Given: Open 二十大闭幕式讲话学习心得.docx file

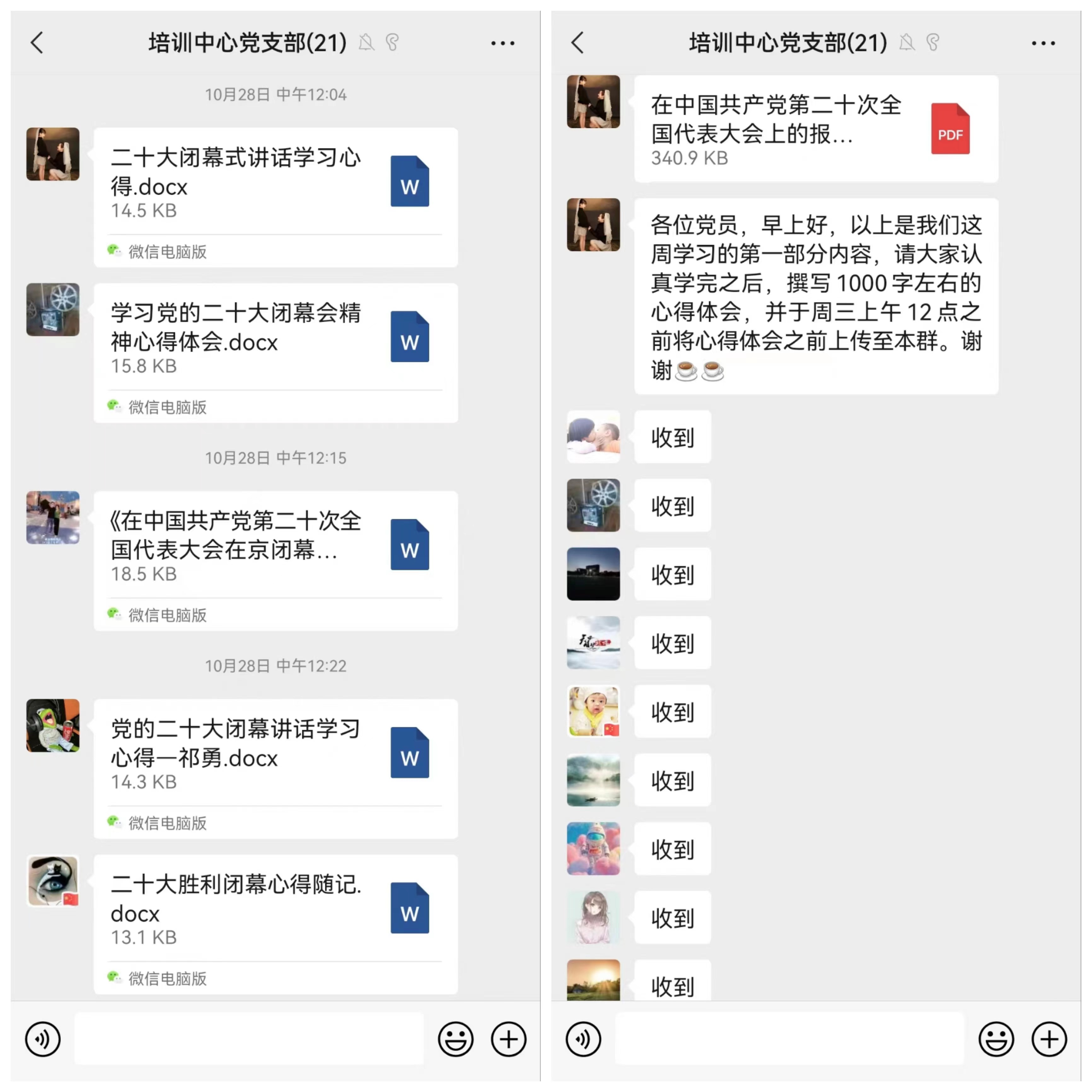Looking at the screenshot, I should [x=276, y=197].
